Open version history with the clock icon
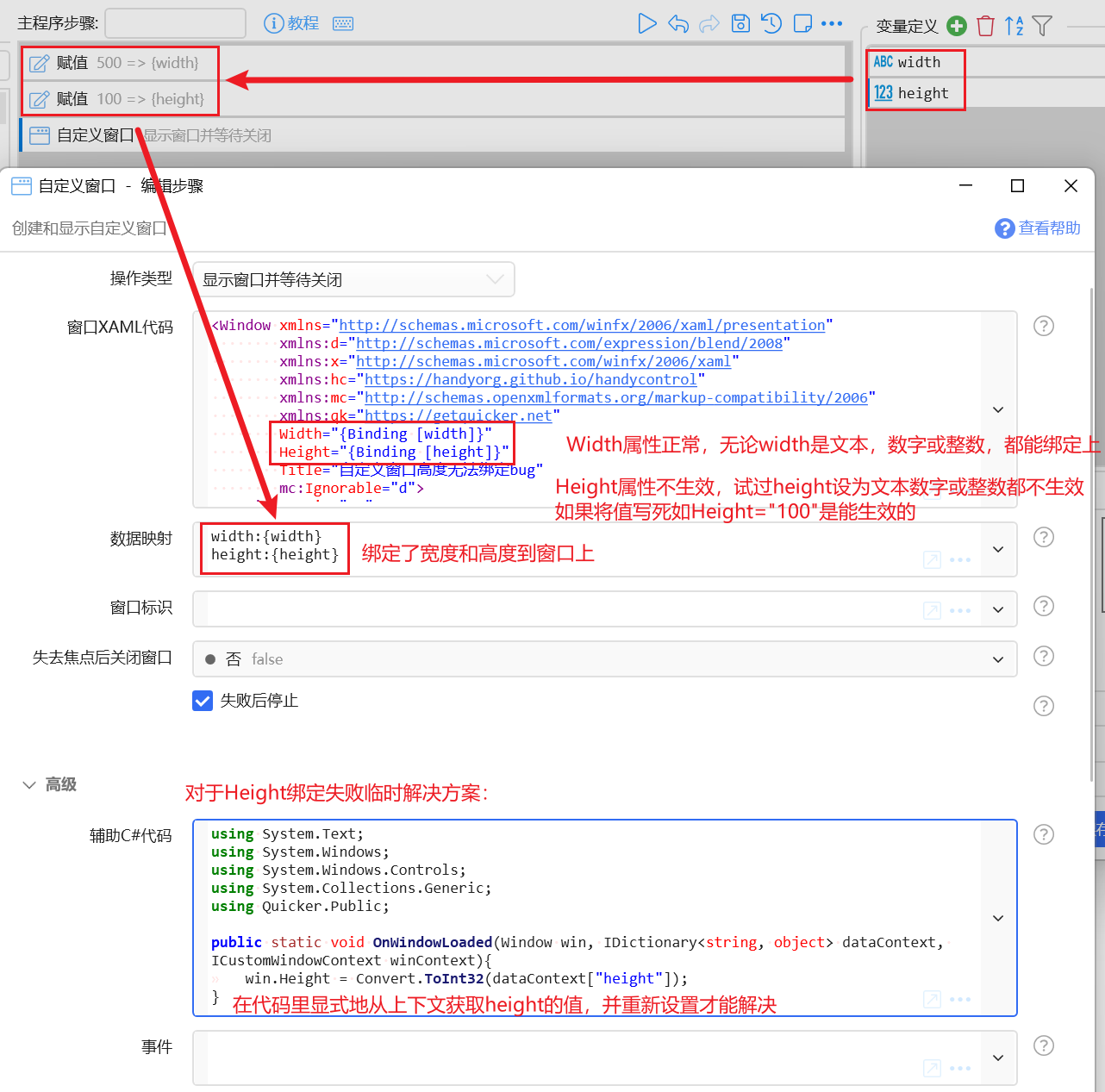The height and width of the screenshot is (1092, 1105). point(771,23)
